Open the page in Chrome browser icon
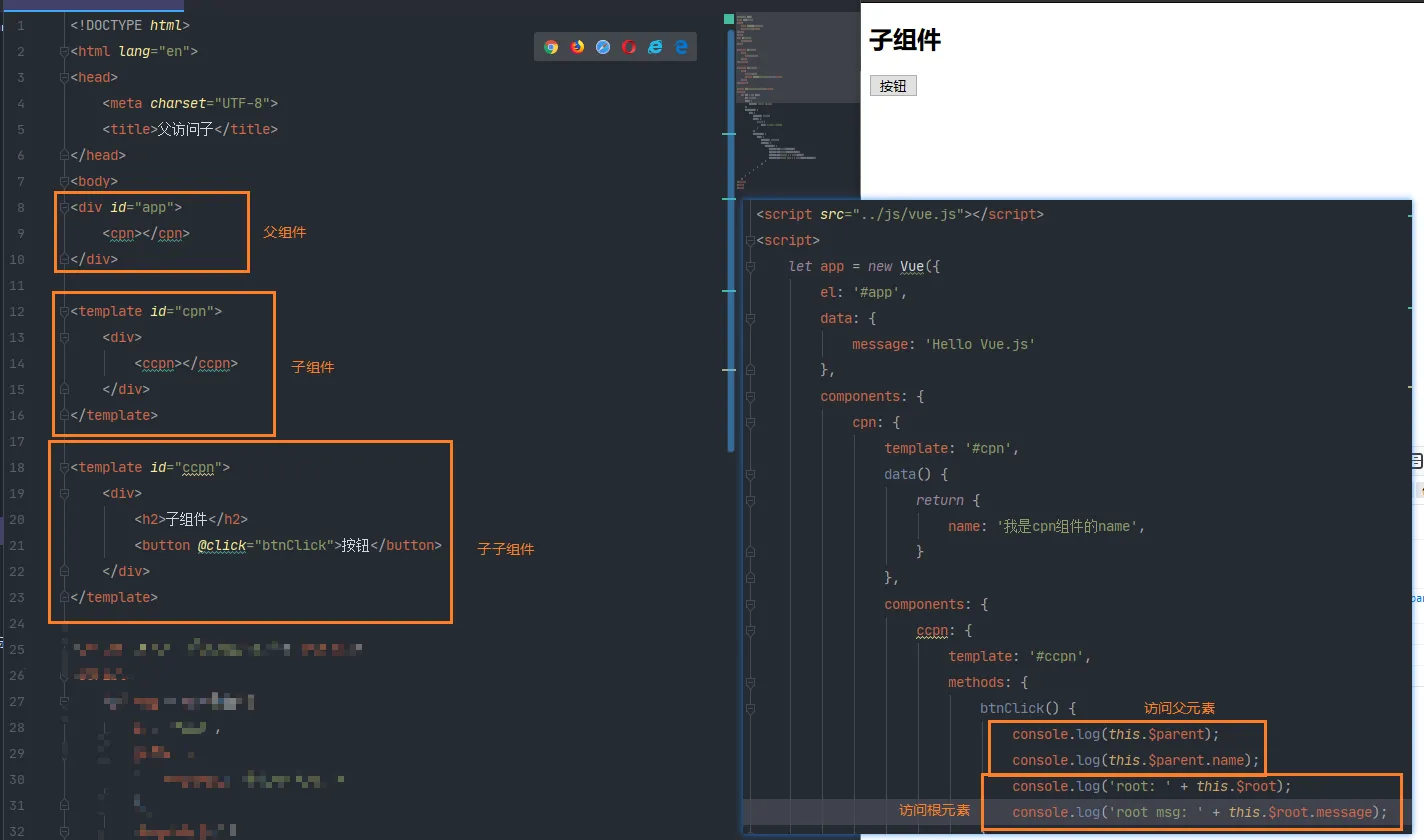This screenshot has height=840, width=1424. 551,47
